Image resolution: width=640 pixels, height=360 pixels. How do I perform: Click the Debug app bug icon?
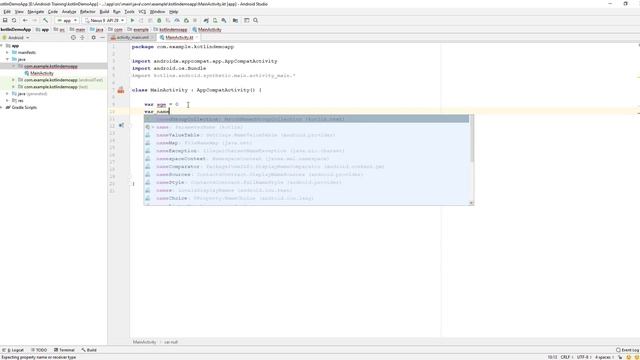pyautogui.click(x=159, y=20)
